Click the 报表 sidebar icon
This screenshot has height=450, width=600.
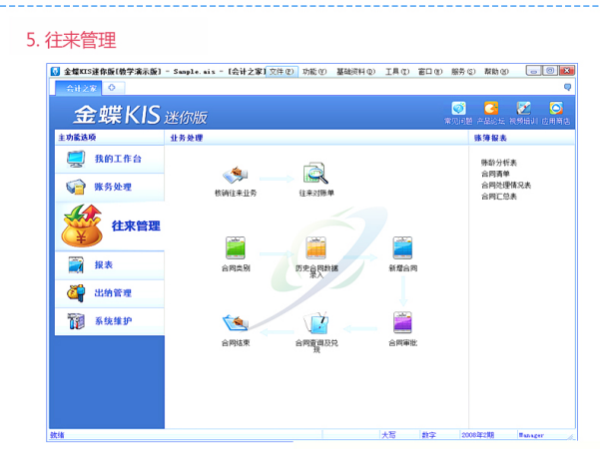[76, 265]
